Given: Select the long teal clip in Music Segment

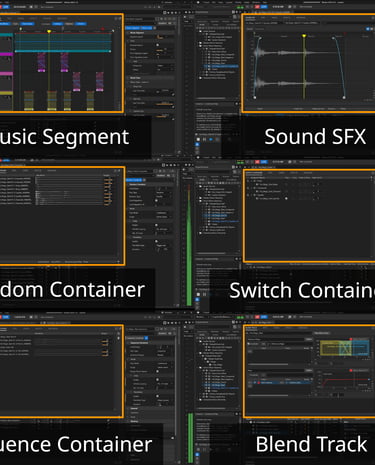Looking at the screenshot, I should (x=63, y=42).
